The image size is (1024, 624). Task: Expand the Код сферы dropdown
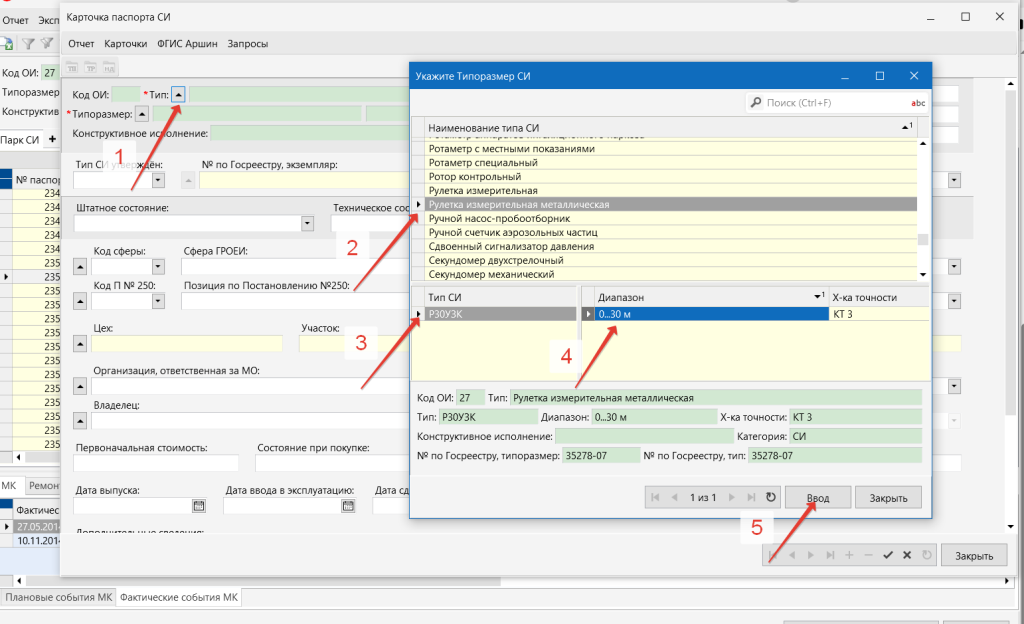[x=158, y=266]
